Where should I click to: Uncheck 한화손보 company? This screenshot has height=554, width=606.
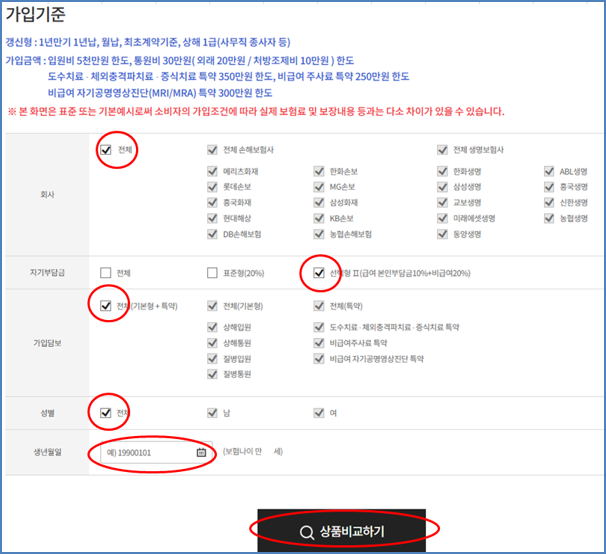point(319,171)
